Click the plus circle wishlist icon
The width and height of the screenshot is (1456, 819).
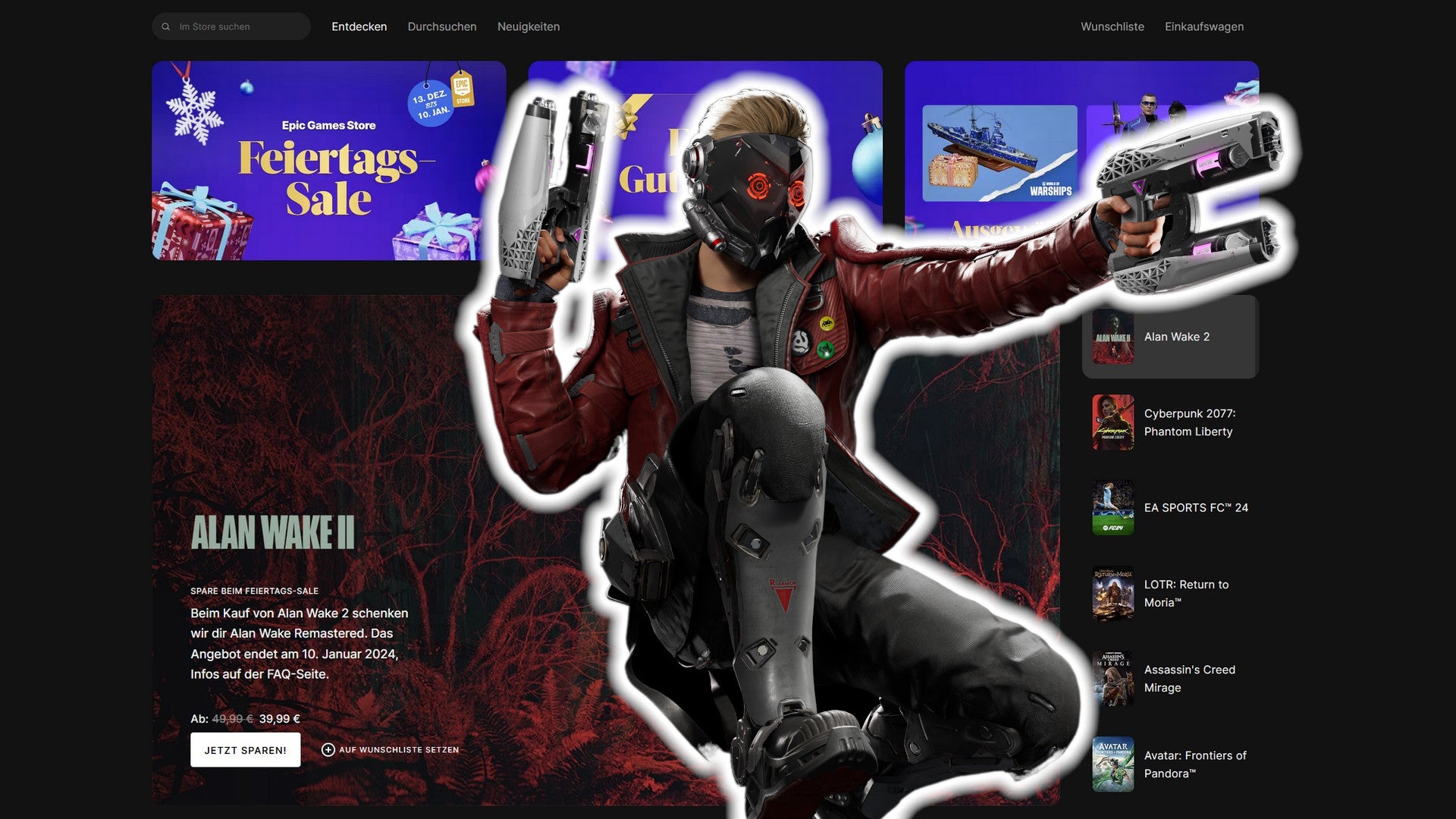point(328,750)
